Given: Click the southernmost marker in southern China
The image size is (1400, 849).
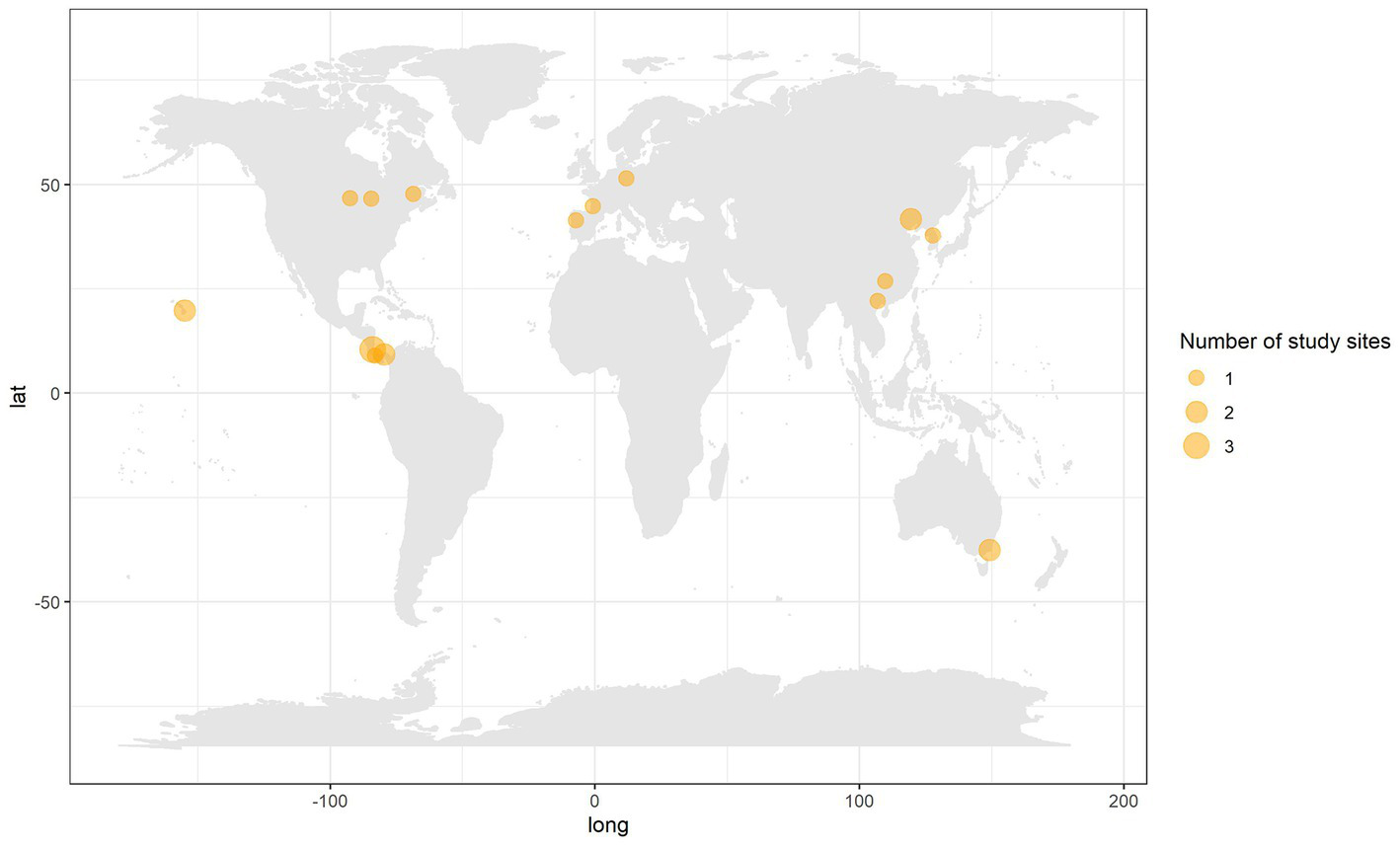Looking at the screenshot, I should [x=877, y=300].
